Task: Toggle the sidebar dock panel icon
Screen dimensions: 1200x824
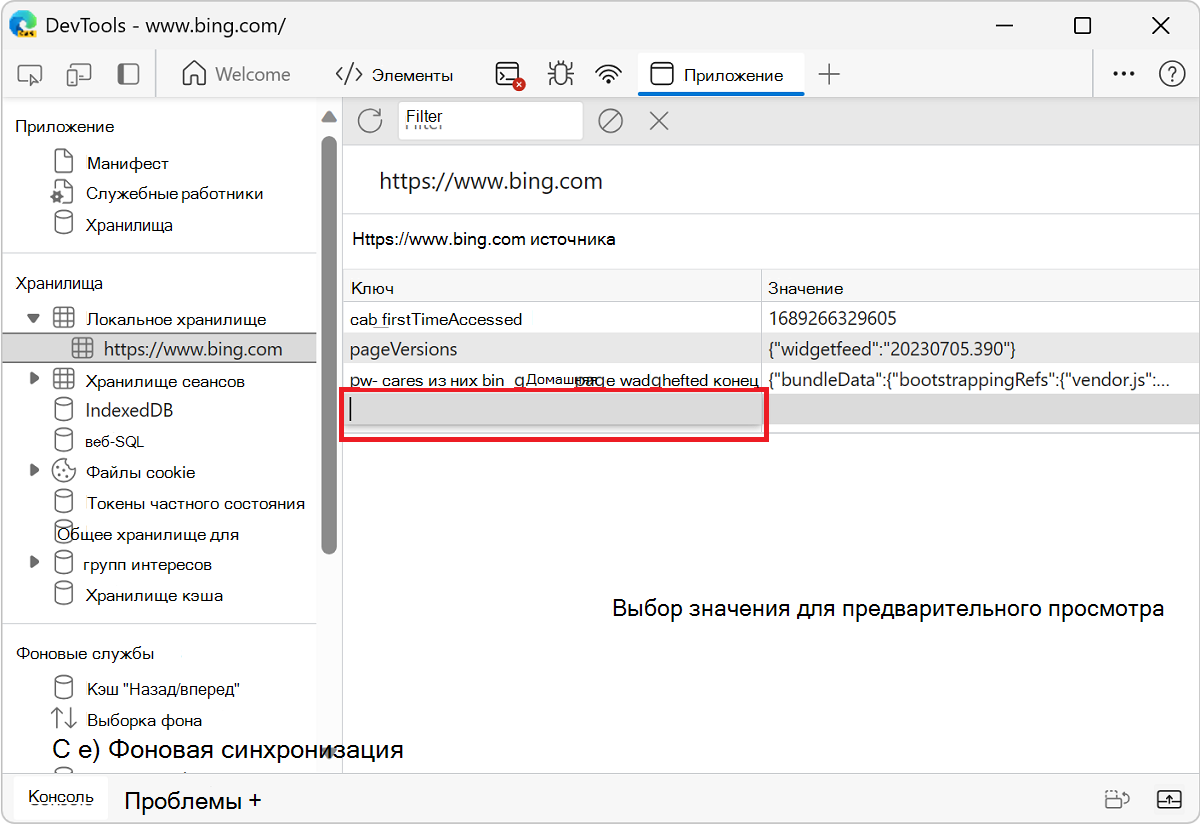Action: pyautogui.click(x=128, y=75)
